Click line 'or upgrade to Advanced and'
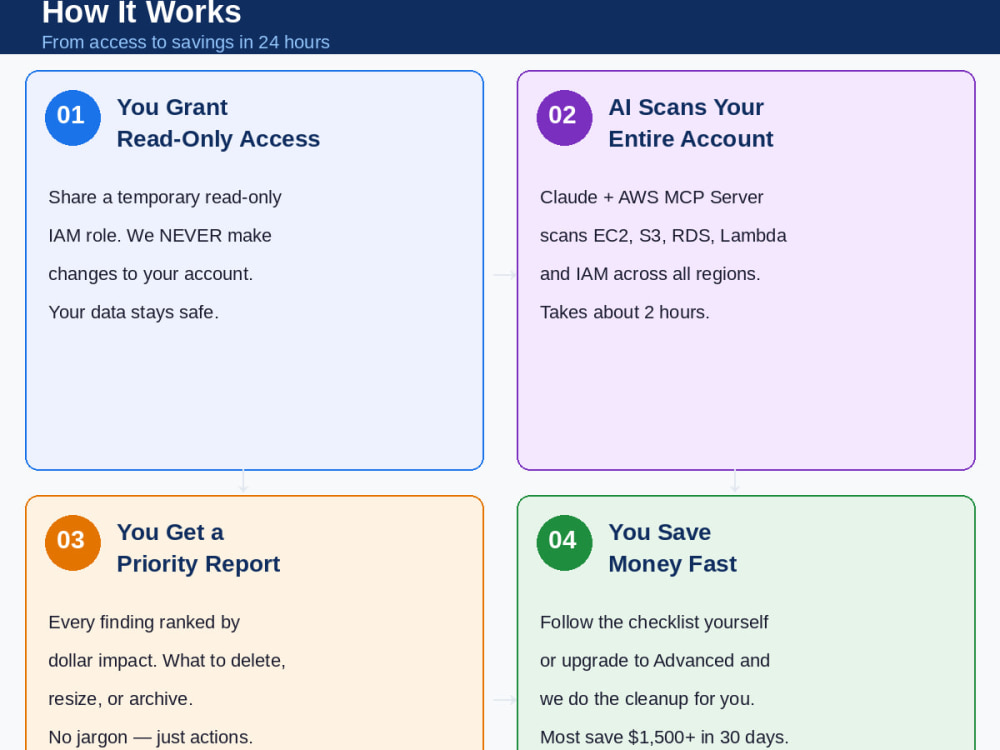The image size is (1000, 750). [x=655, y=661]
